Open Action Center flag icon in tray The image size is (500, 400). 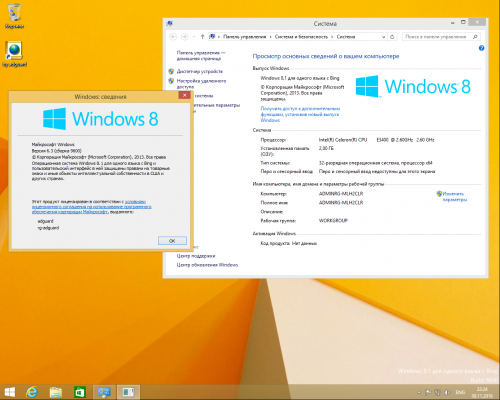click(429, 393)
